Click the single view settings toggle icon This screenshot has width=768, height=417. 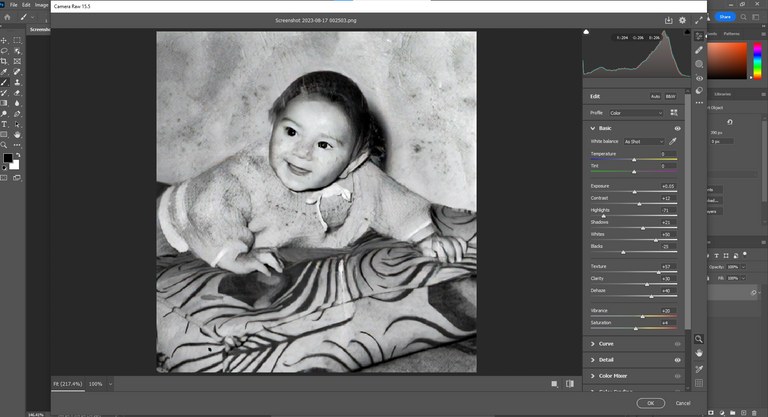click(x=554, y=384)
